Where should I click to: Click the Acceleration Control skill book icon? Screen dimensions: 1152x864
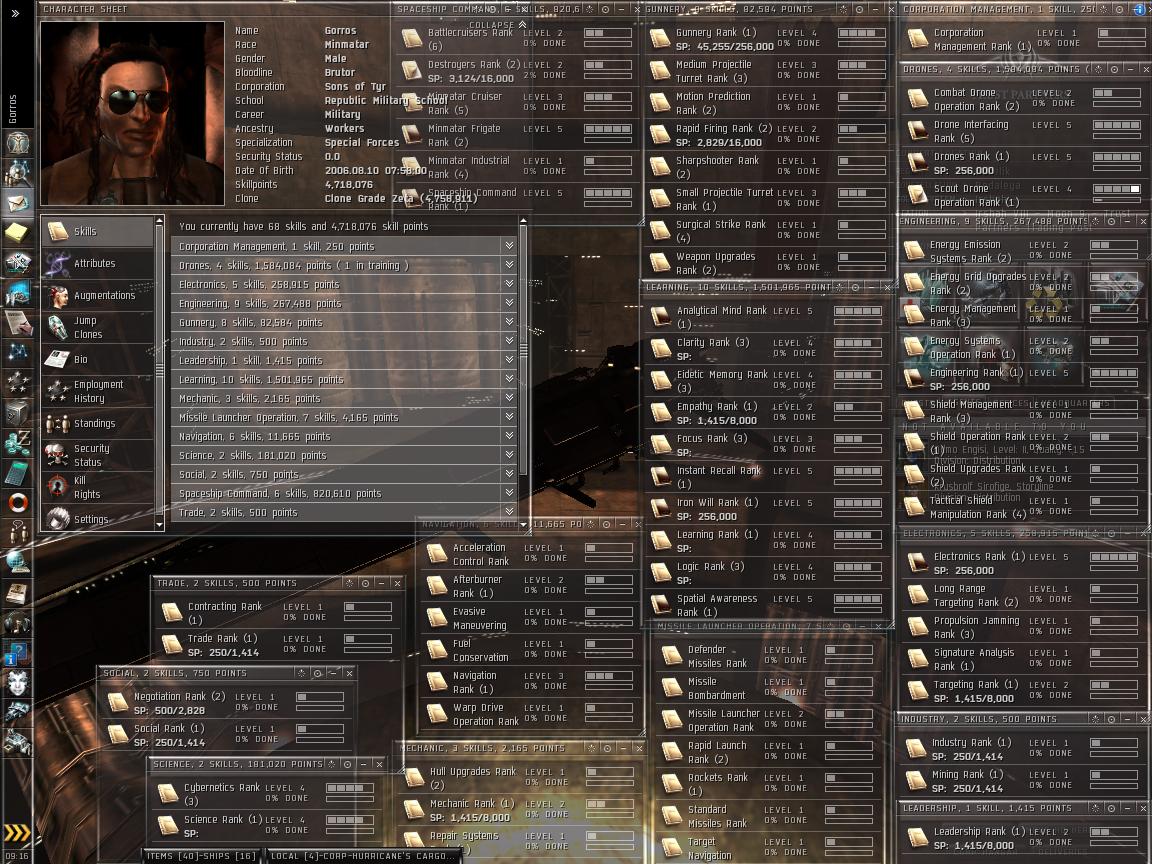(x=437, y=553)
